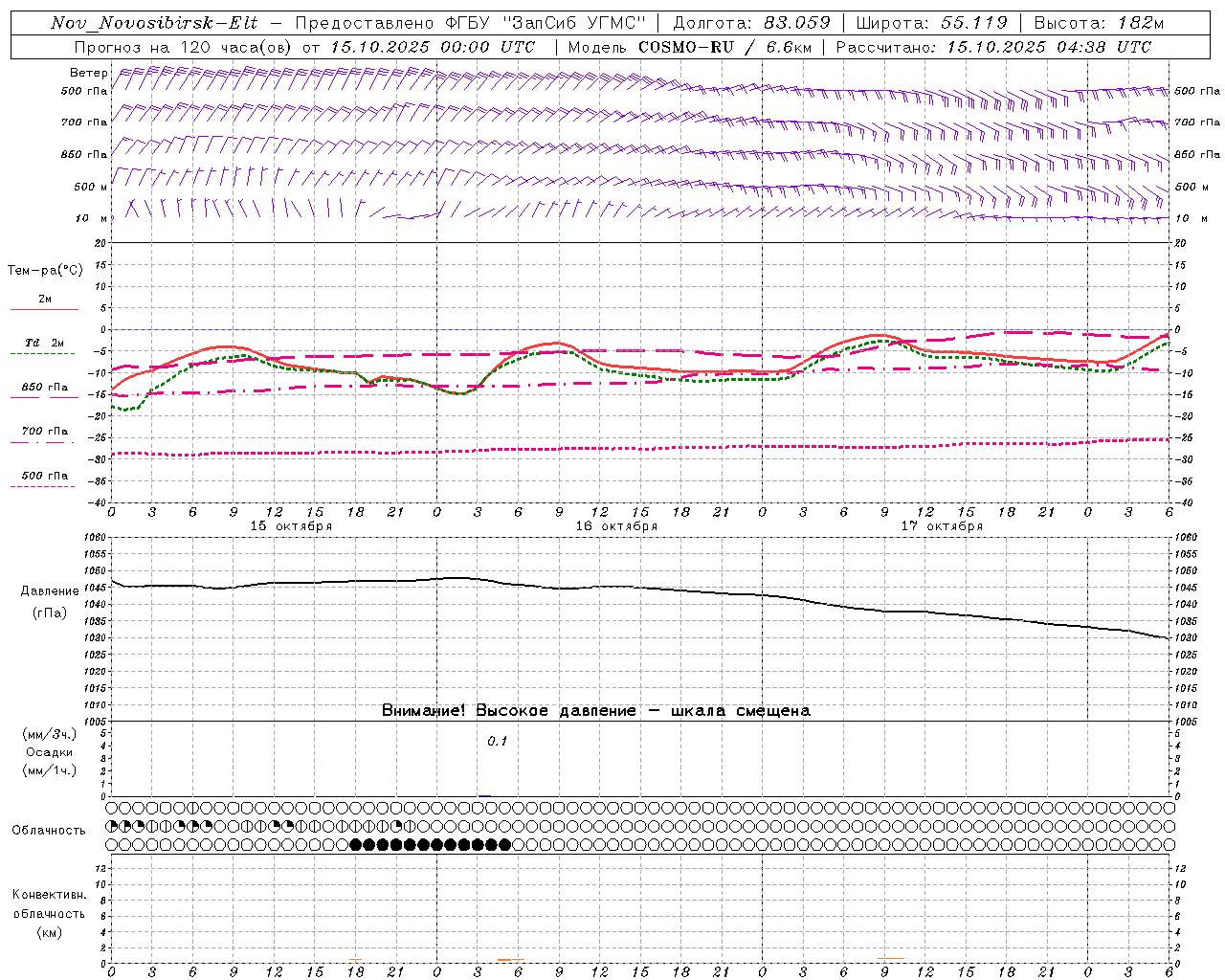This screenshot has width=1225, height=980.
Task: Click the Тем-ра(°C) temperature axis title
Action: point(45,271)
